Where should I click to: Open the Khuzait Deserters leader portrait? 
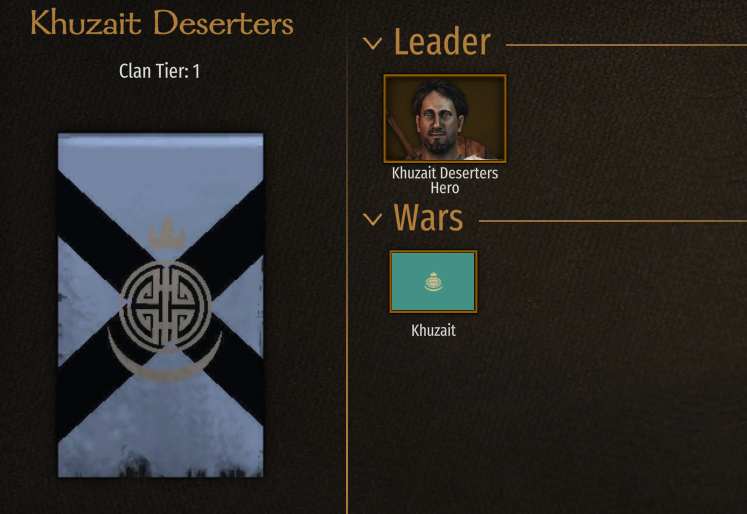[x=445, y=118]
